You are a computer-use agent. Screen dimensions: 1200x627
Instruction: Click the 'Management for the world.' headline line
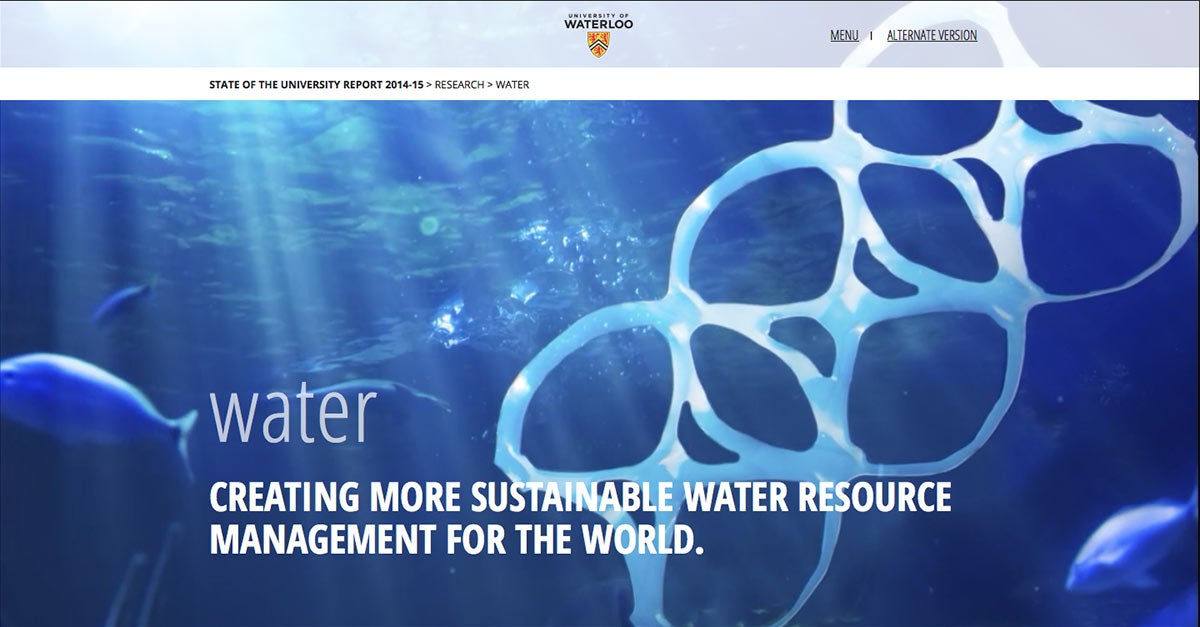pos(456,540)
